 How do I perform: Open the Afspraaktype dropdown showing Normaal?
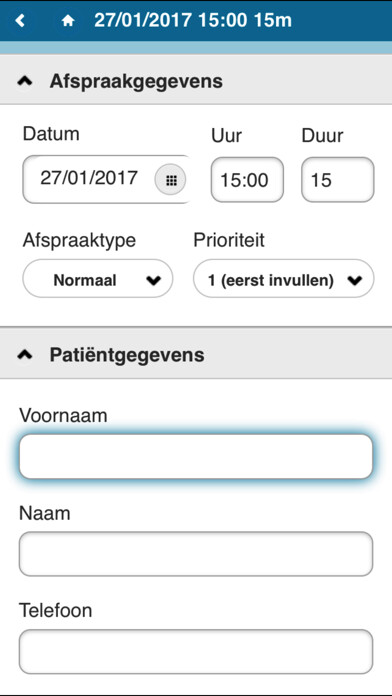point(98,279)
